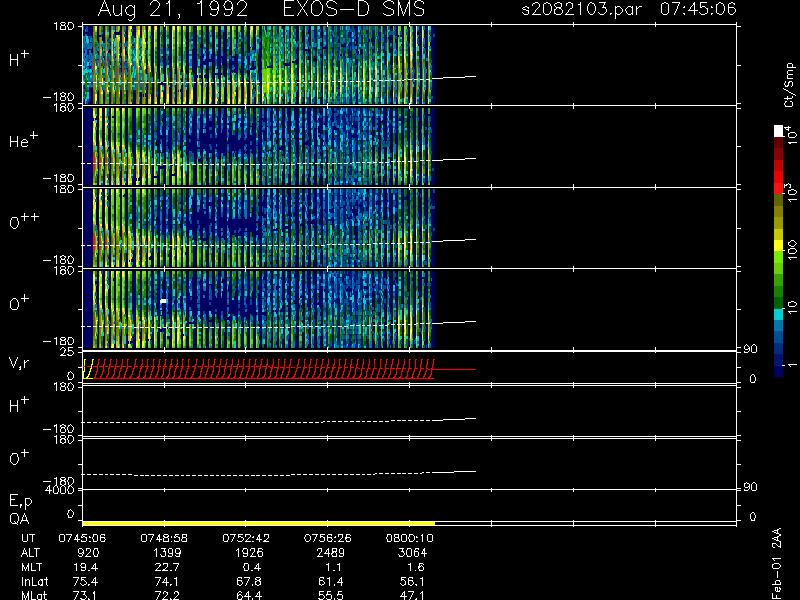Click the UT value '0748:58'
The width and height of the screenshot is (800, 600).
(164, 538)
